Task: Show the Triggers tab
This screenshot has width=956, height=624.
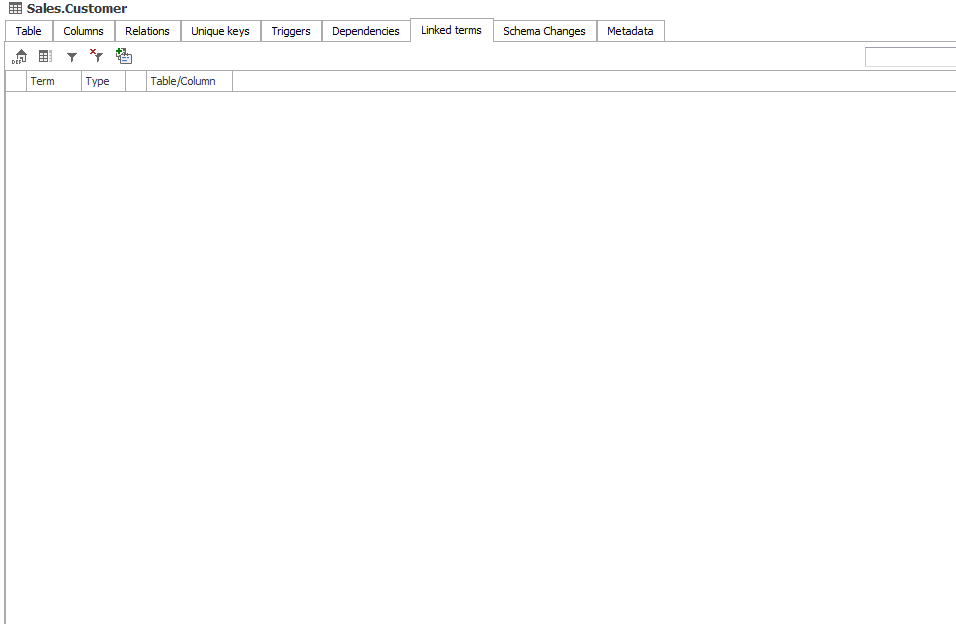Action: [291, 31]
